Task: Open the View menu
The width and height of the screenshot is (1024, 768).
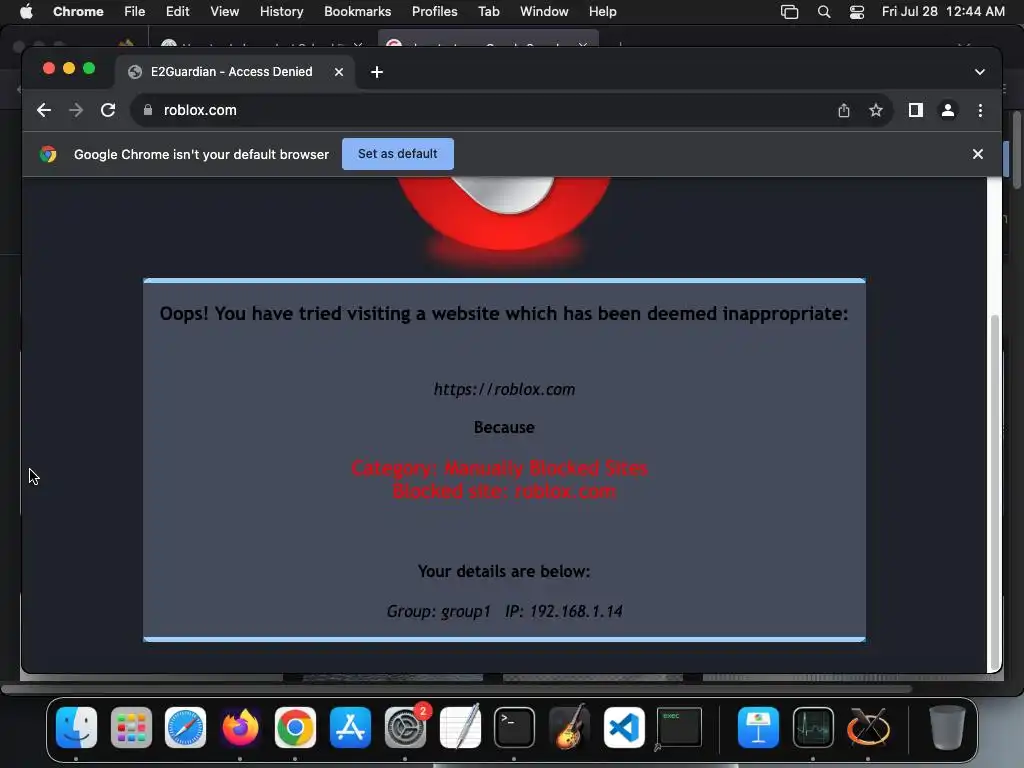Action: coord(224,12)
